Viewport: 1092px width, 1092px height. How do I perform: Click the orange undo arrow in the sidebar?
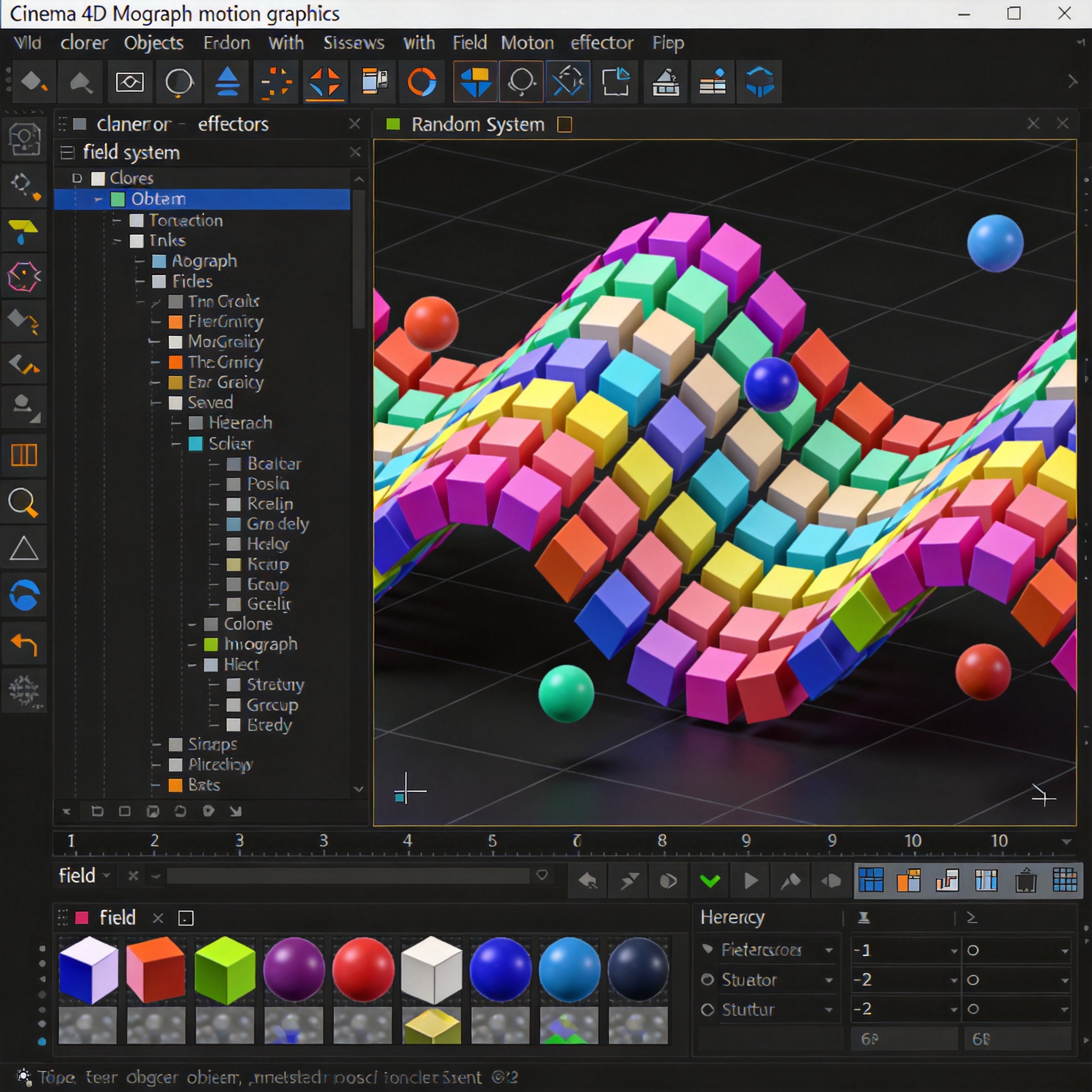pos(24,644)
